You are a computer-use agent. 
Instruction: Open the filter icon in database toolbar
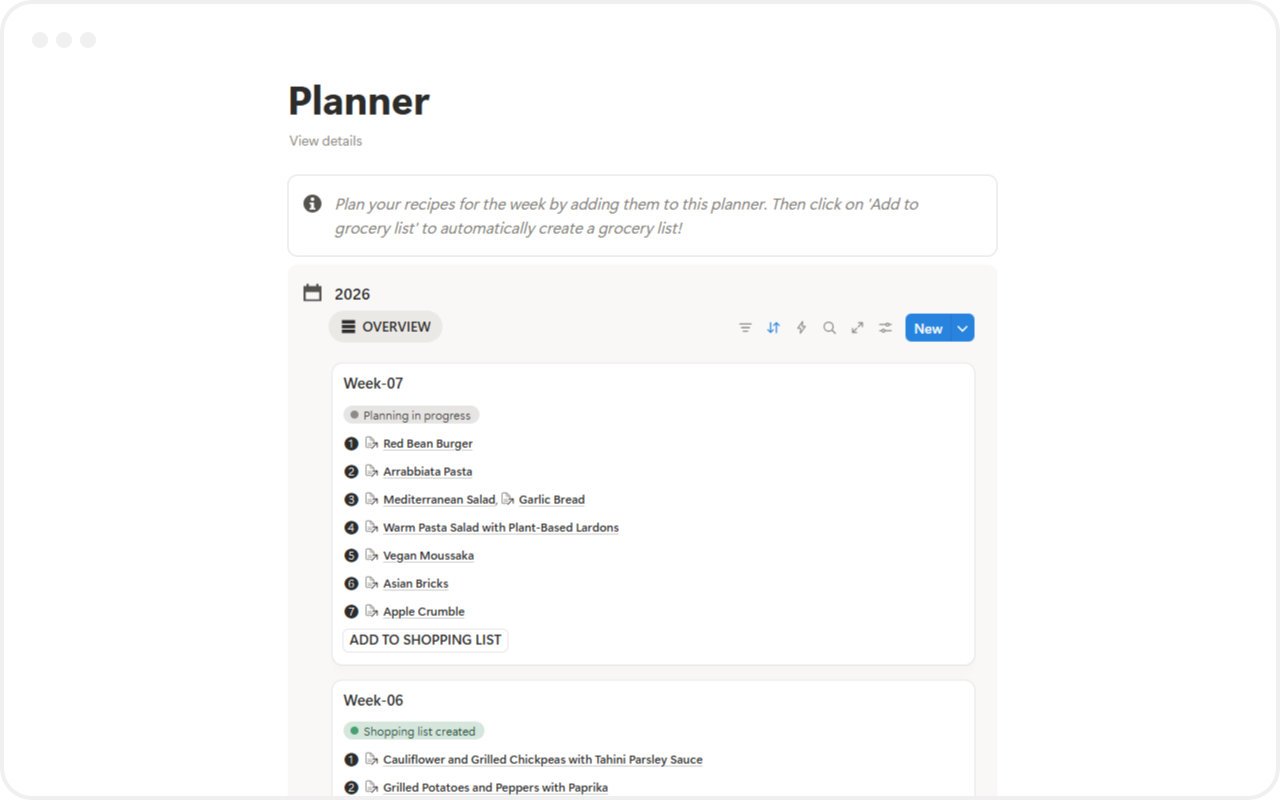(745, 328)
